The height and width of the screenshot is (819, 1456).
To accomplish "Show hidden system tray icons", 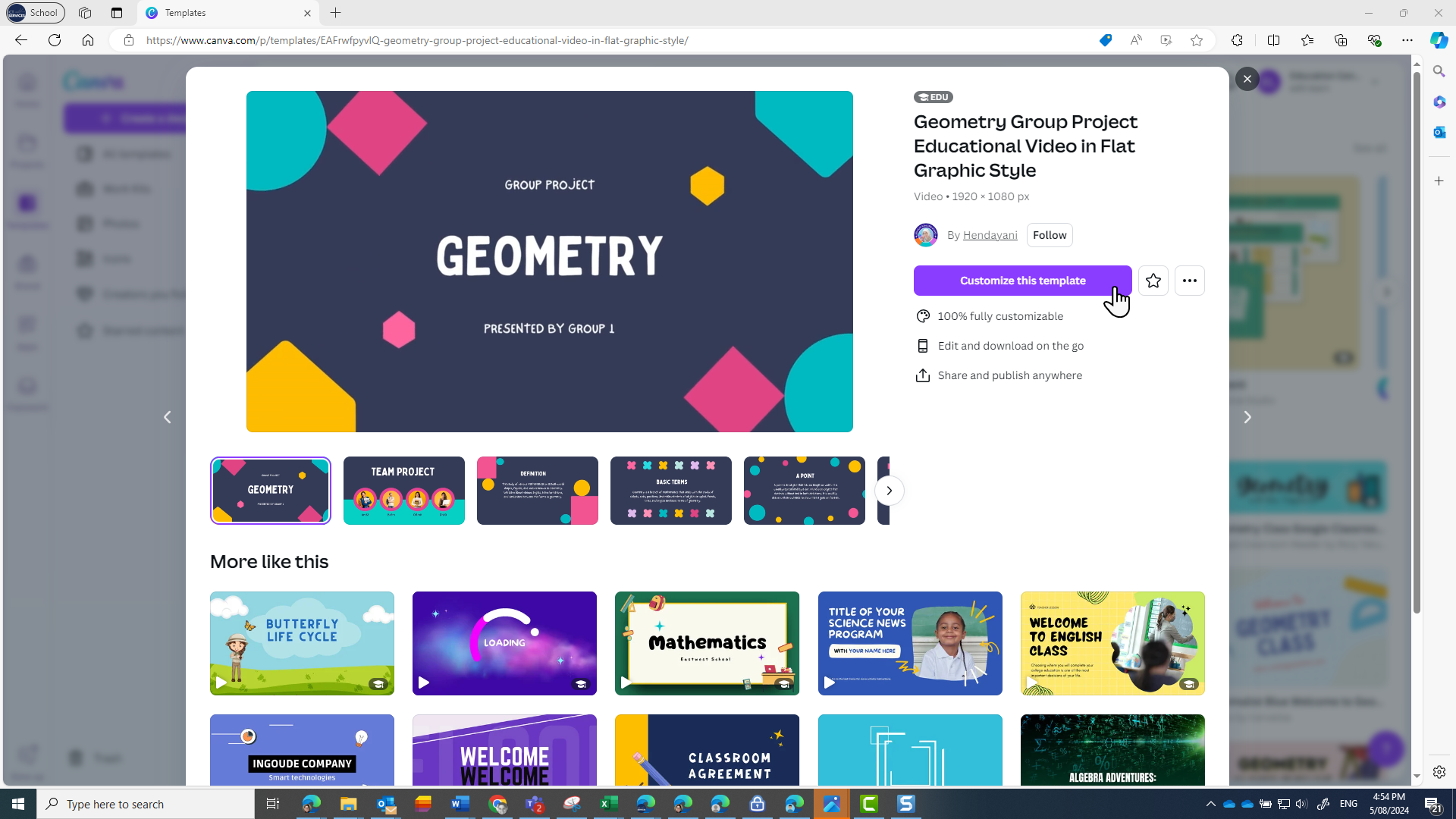I will click(x=1210, y=804).
